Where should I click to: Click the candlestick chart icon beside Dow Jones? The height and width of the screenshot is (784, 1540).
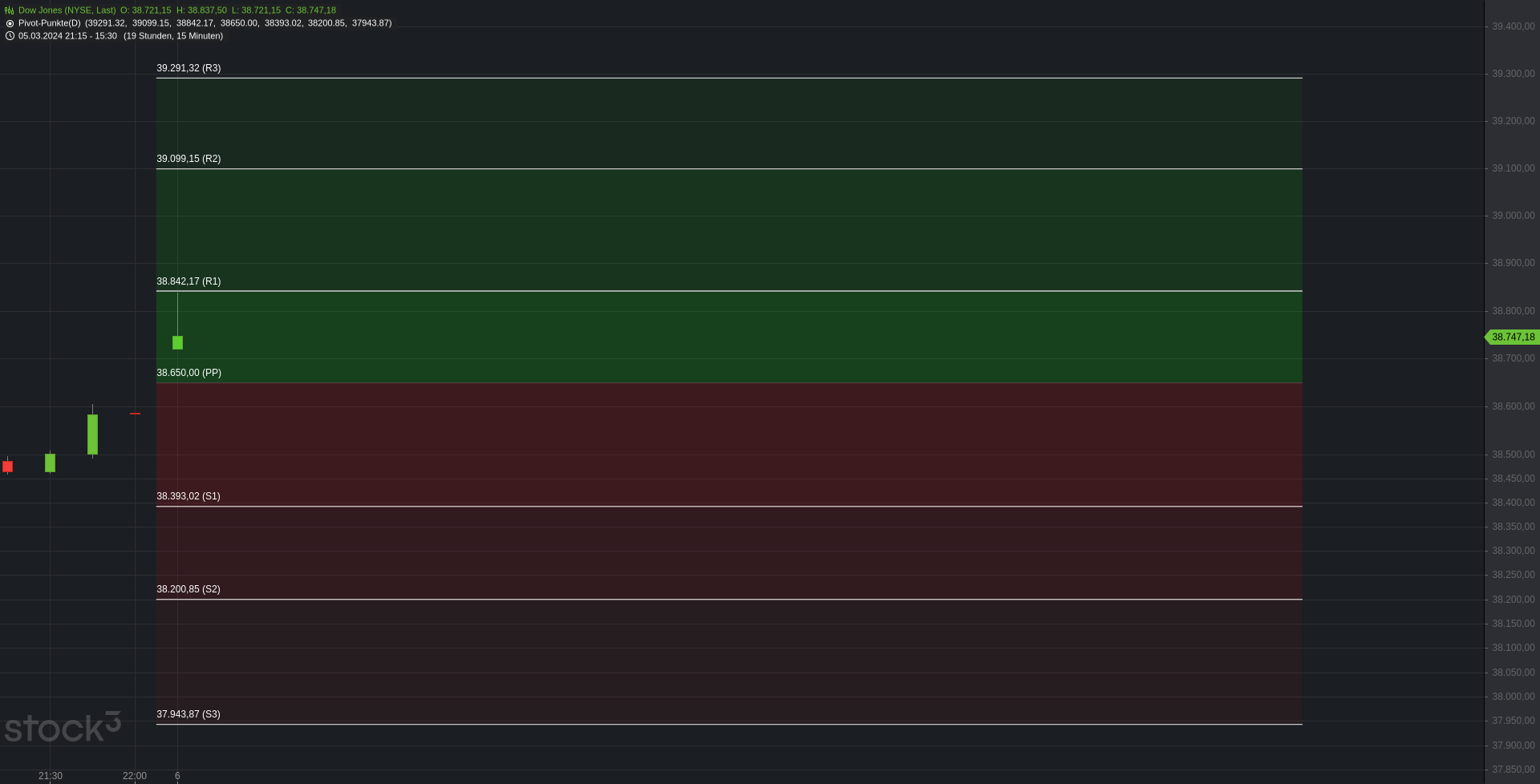point(10,10)
